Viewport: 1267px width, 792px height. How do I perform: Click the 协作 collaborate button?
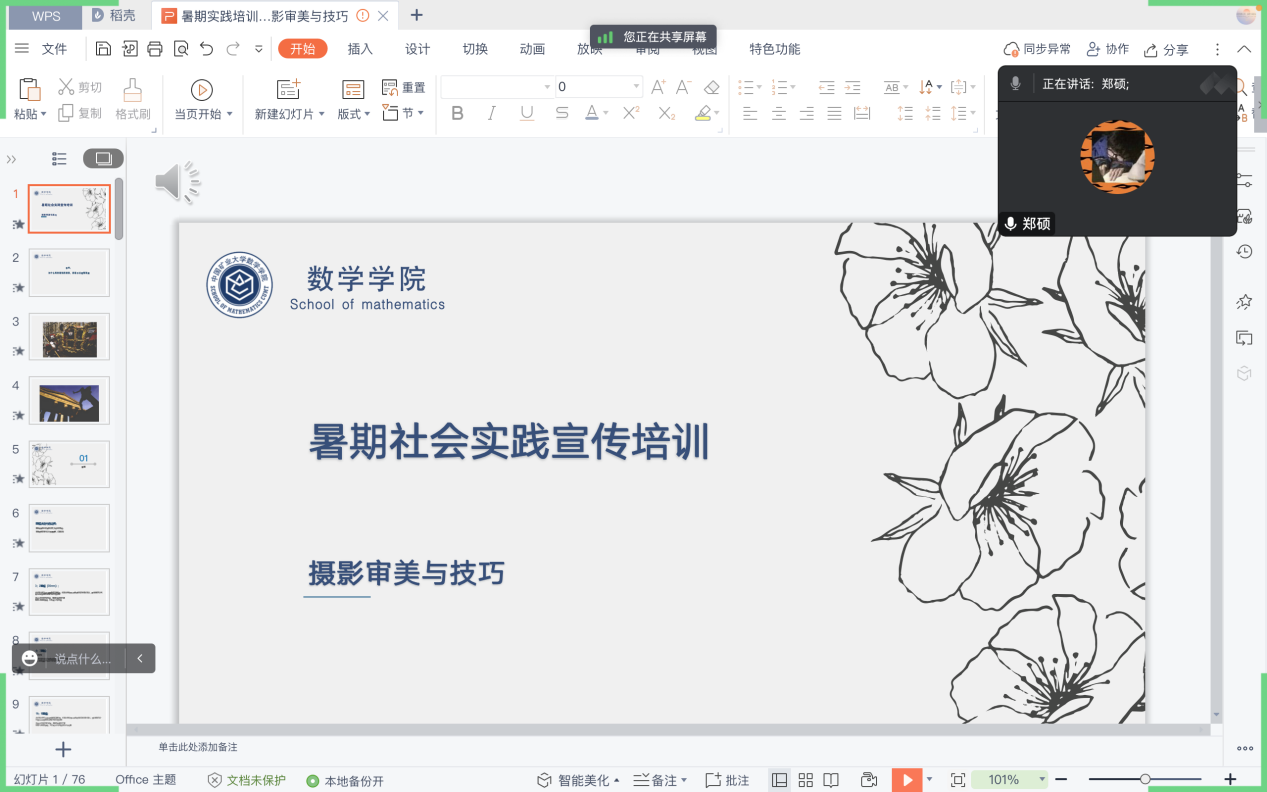[x=1108, y=49]
